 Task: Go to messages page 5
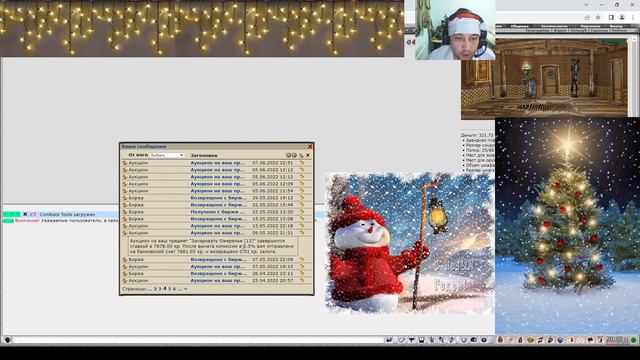[x=170, y=289]
